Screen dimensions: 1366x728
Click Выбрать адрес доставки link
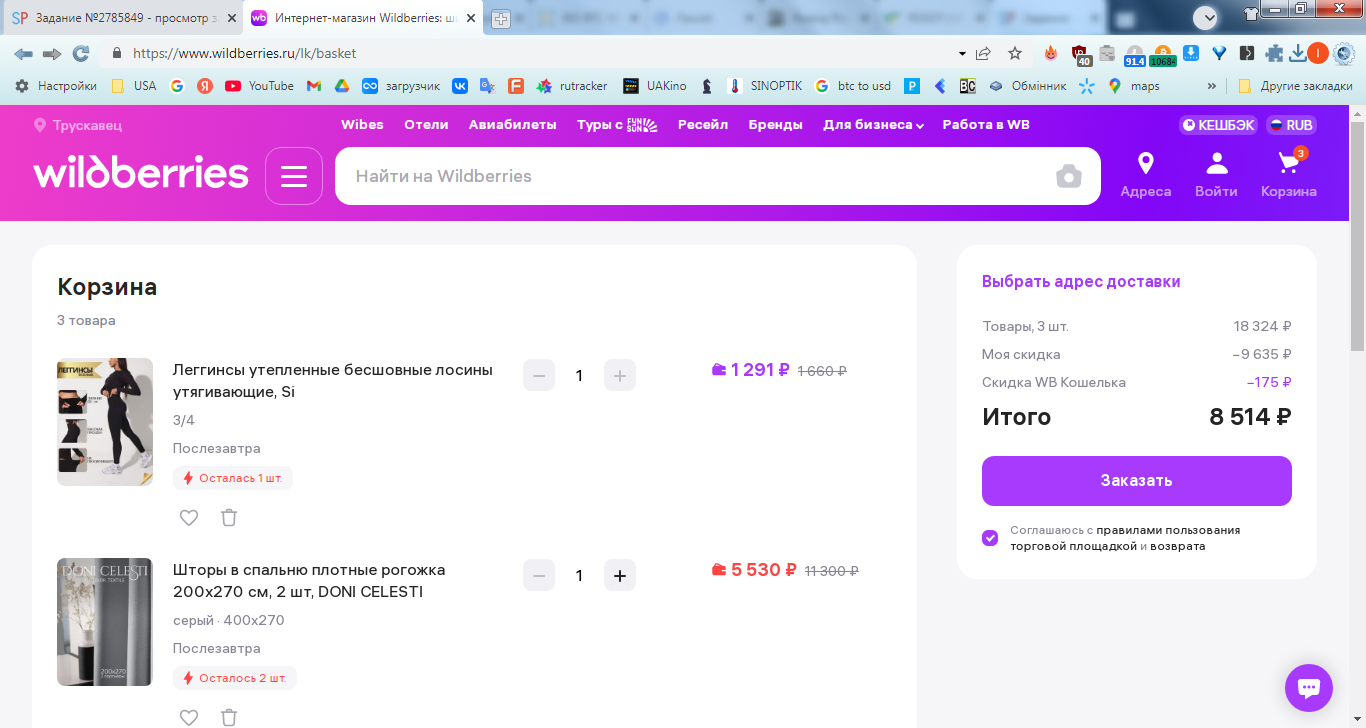tap(1081, 282)
